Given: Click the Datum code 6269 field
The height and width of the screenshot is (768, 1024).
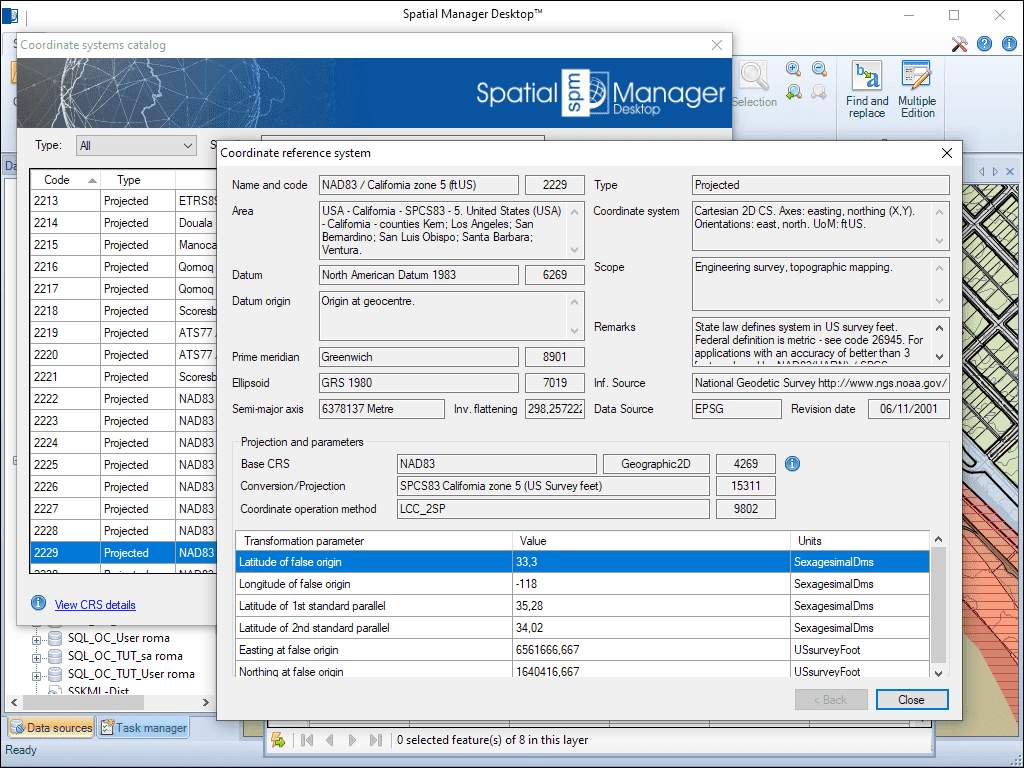Looking at the screenshot, I should coord(554,275).
